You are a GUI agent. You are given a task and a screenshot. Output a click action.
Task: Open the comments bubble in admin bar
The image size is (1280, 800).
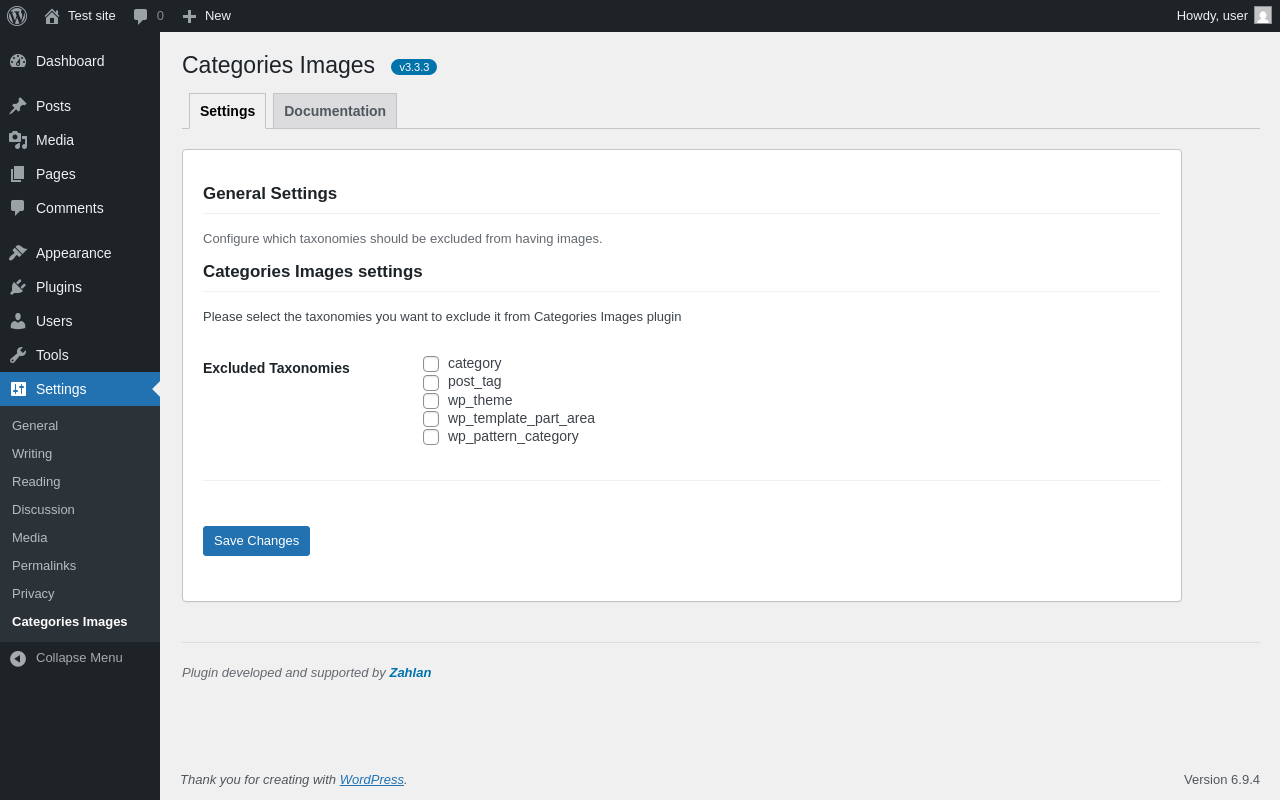coord(141,16)
